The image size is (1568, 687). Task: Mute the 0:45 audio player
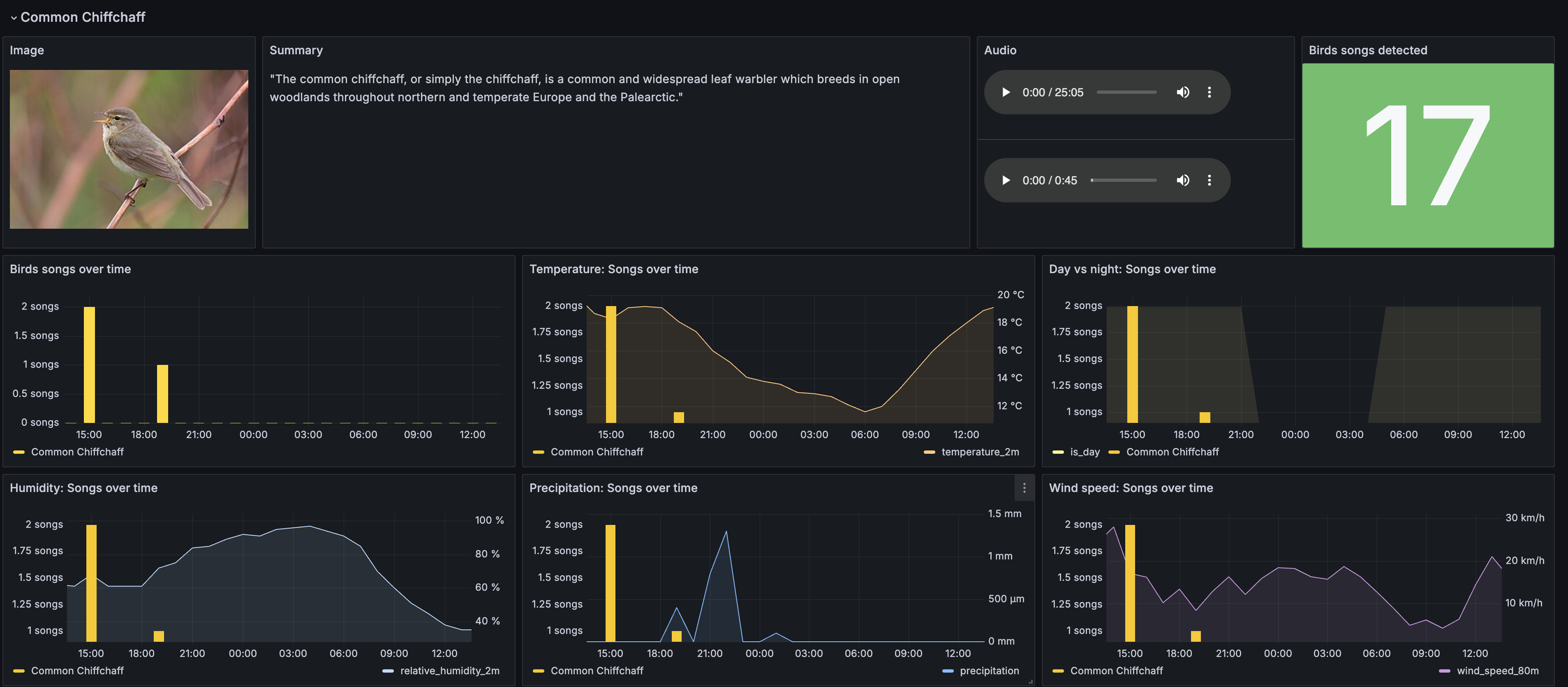coord(1182,180)
